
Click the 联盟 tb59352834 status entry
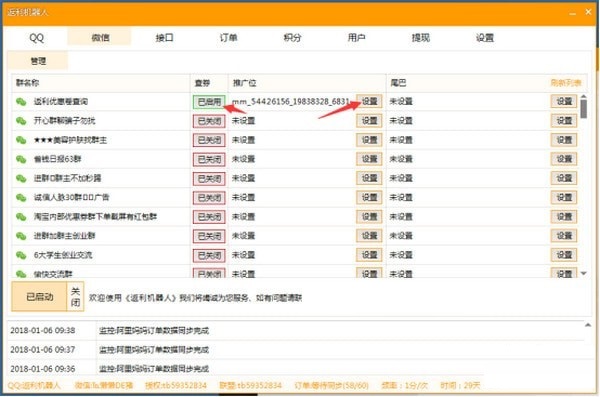coord(250,385)
